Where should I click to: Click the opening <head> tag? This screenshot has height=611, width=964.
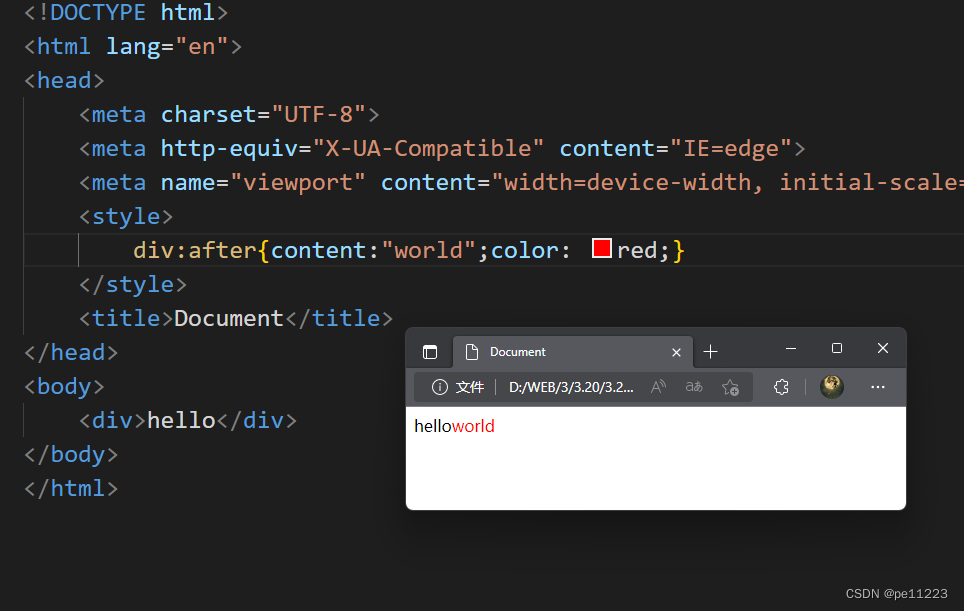click(65, 81)
